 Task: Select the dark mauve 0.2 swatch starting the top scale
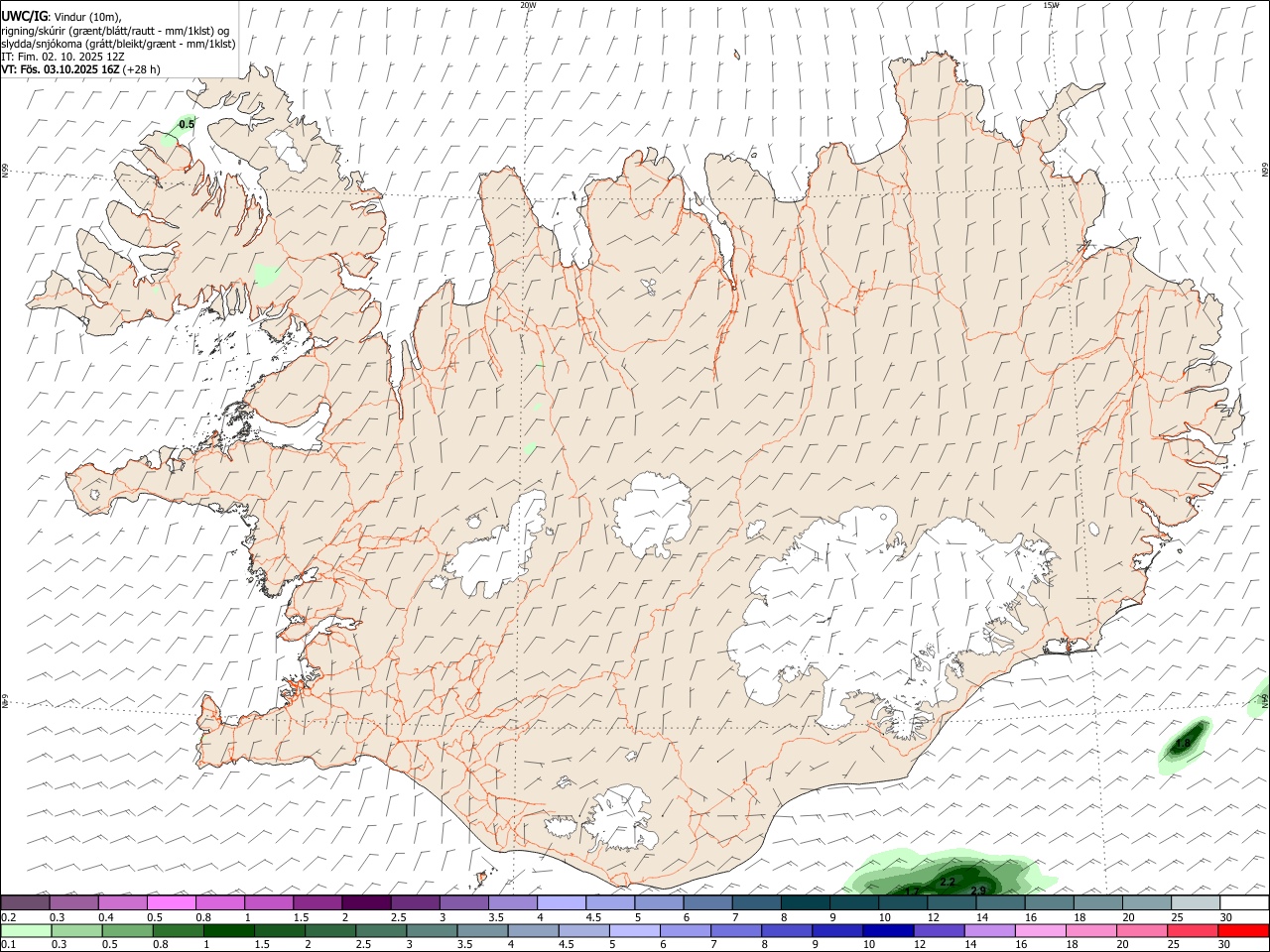tap(26, 903)
